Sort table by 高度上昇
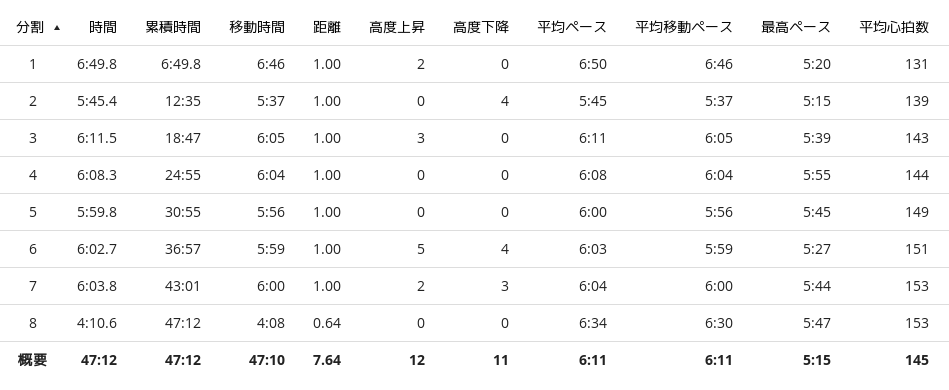The image size is (949, 390). (x=397, y=27)
